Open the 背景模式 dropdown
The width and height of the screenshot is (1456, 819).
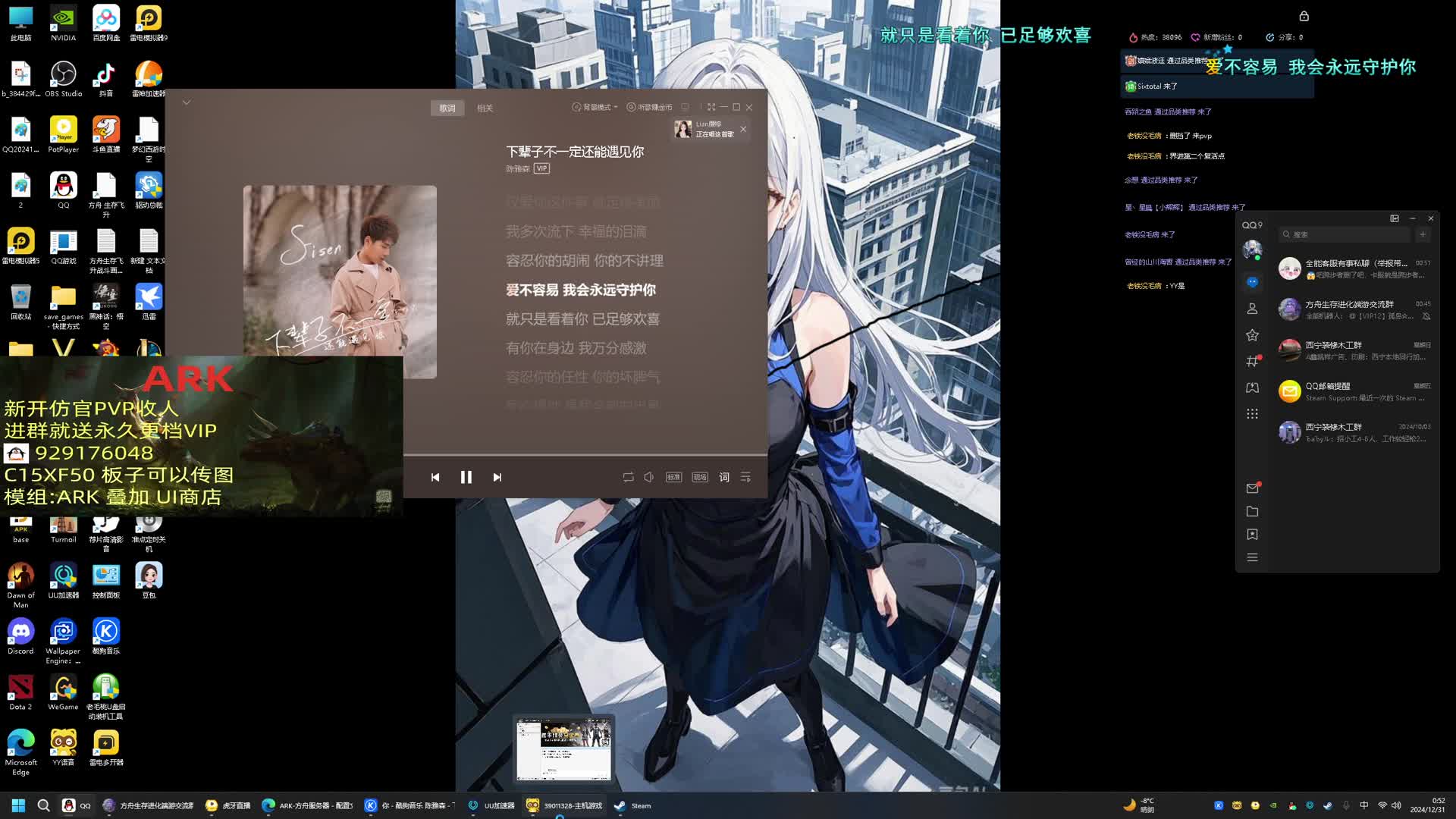[595, 108]
